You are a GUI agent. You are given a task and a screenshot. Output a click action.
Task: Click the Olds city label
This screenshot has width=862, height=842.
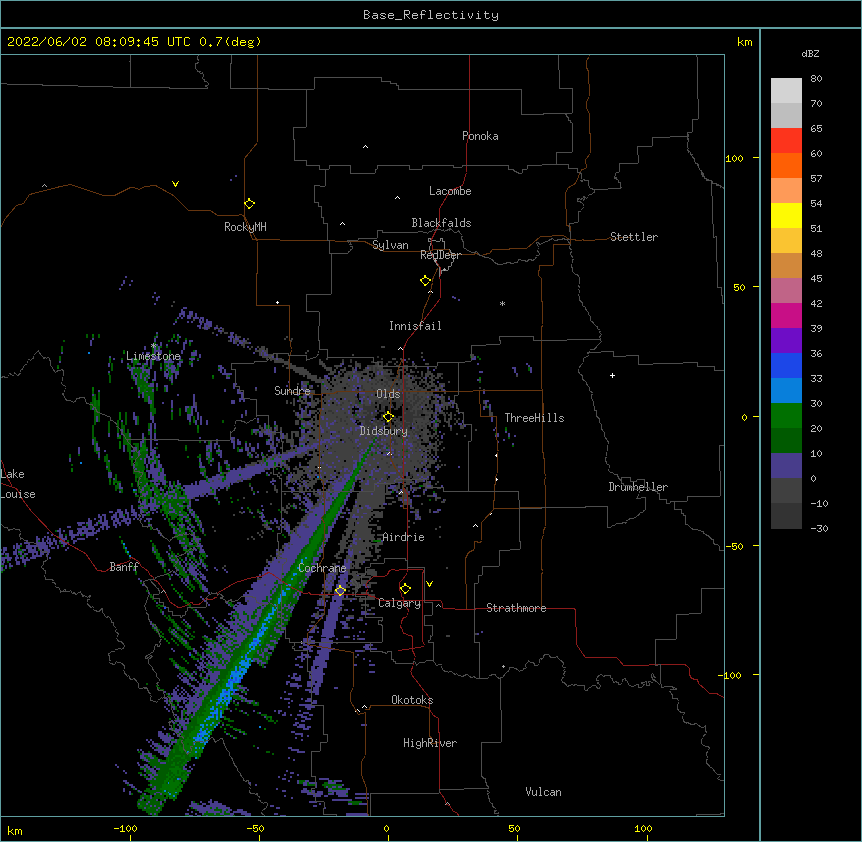pyautogui.click(x=388, y=394)
